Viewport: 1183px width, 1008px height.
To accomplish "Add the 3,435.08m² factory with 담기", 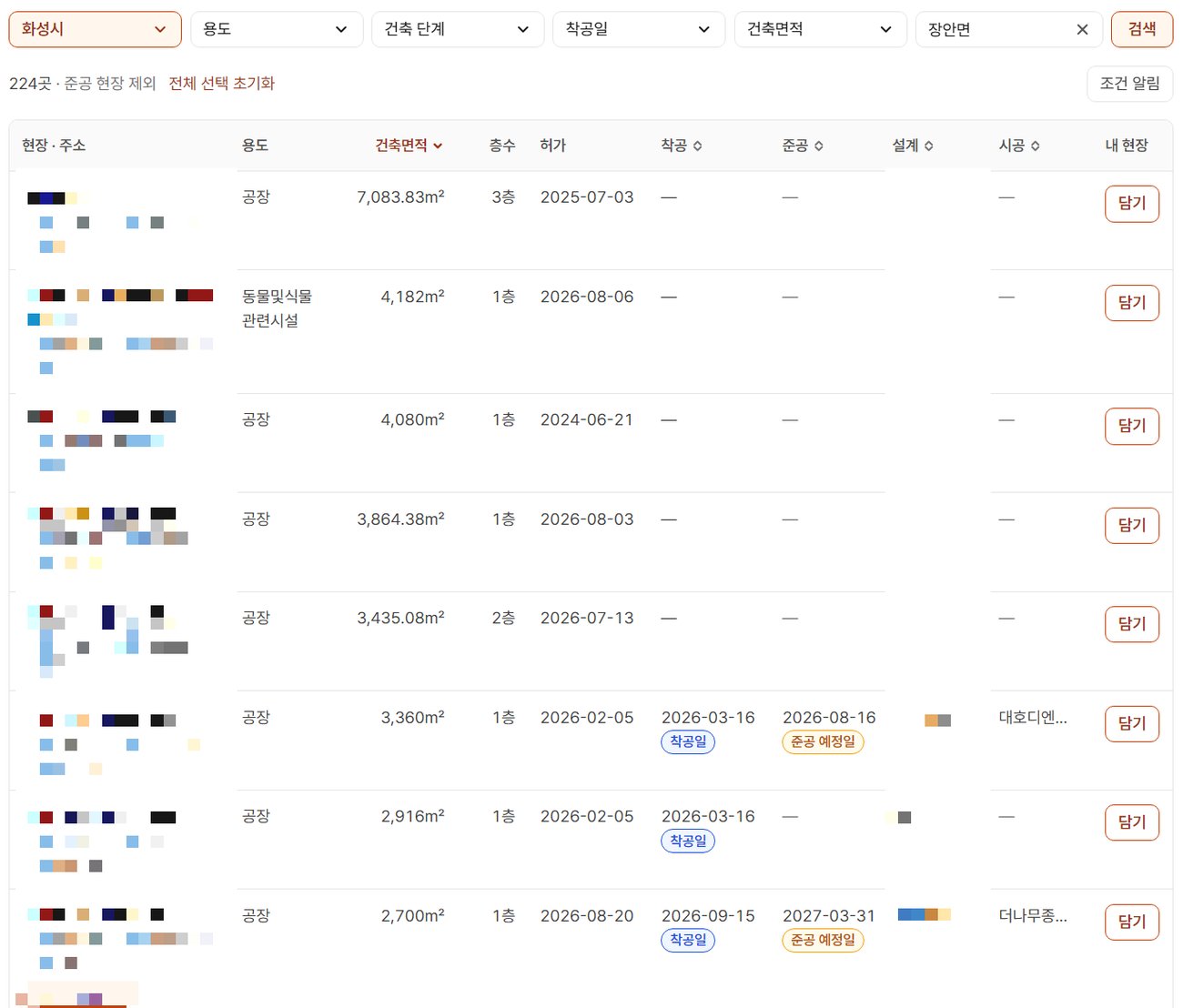I will click(1132, 624).
